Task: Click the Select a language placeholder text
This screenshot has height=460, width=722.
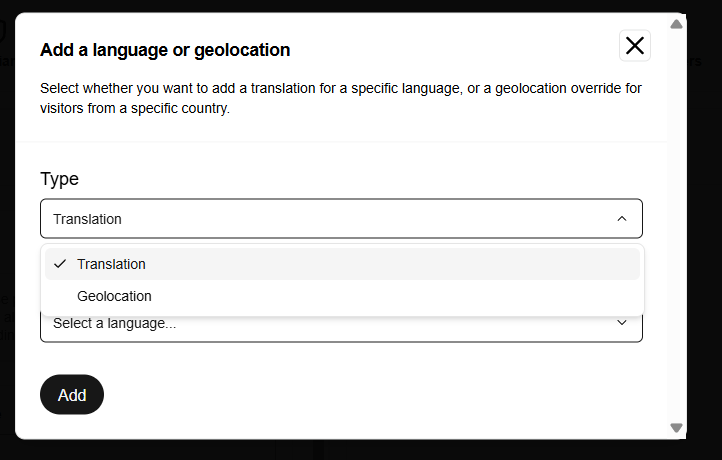Action: pos(115,323)
